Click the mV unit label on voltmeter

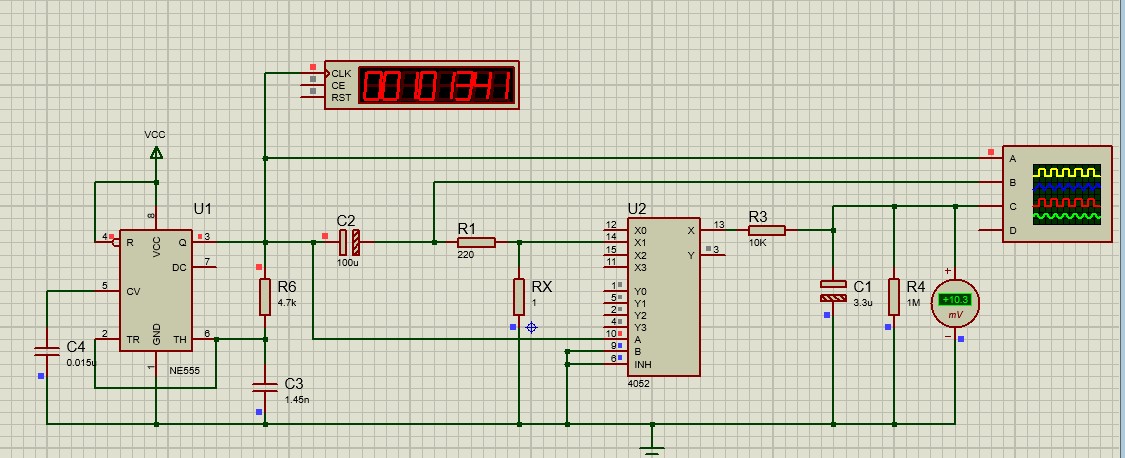(955, 315)
